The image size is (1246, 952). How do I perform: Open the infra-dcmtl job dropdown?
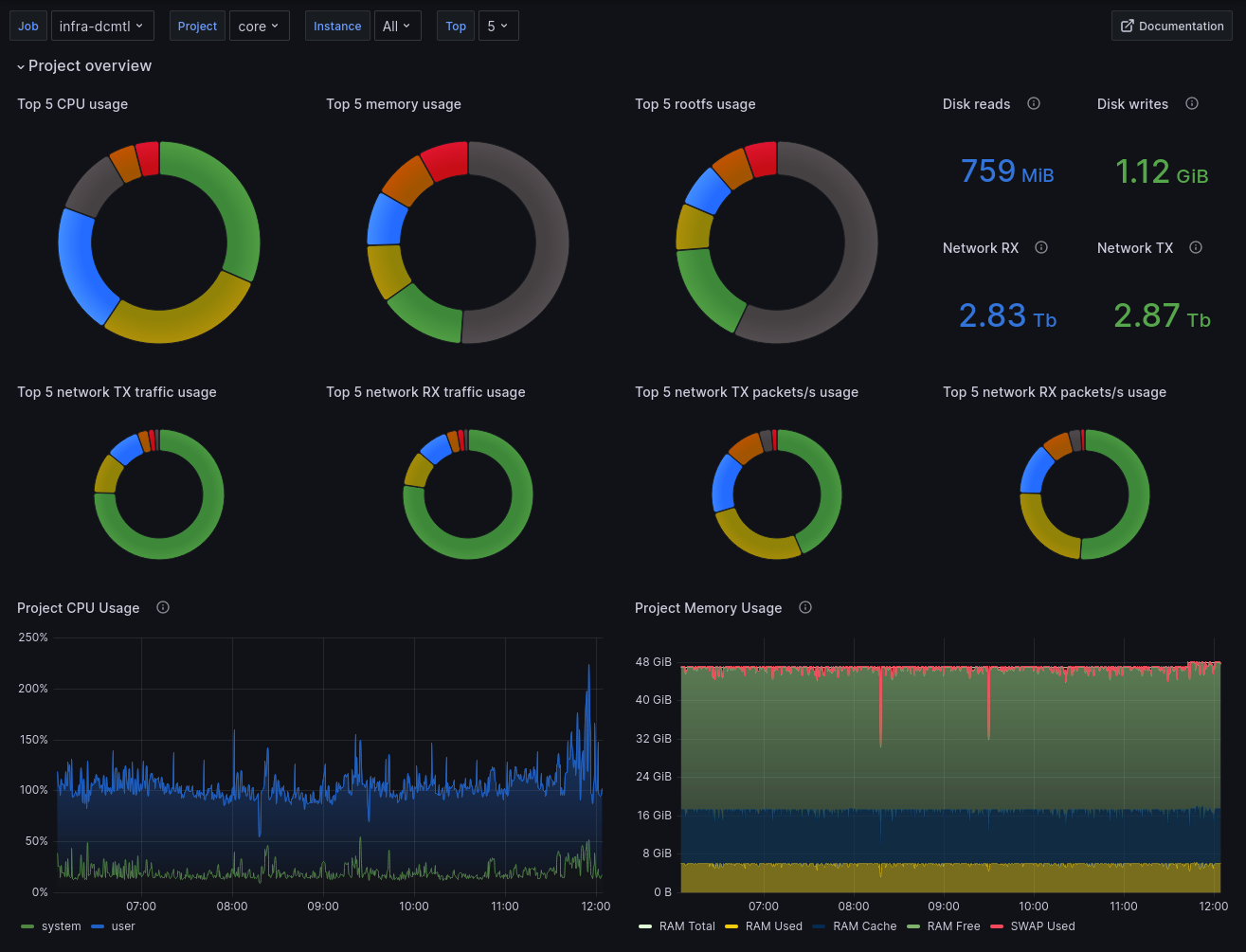pyautogui.click(x=102, y=26)
